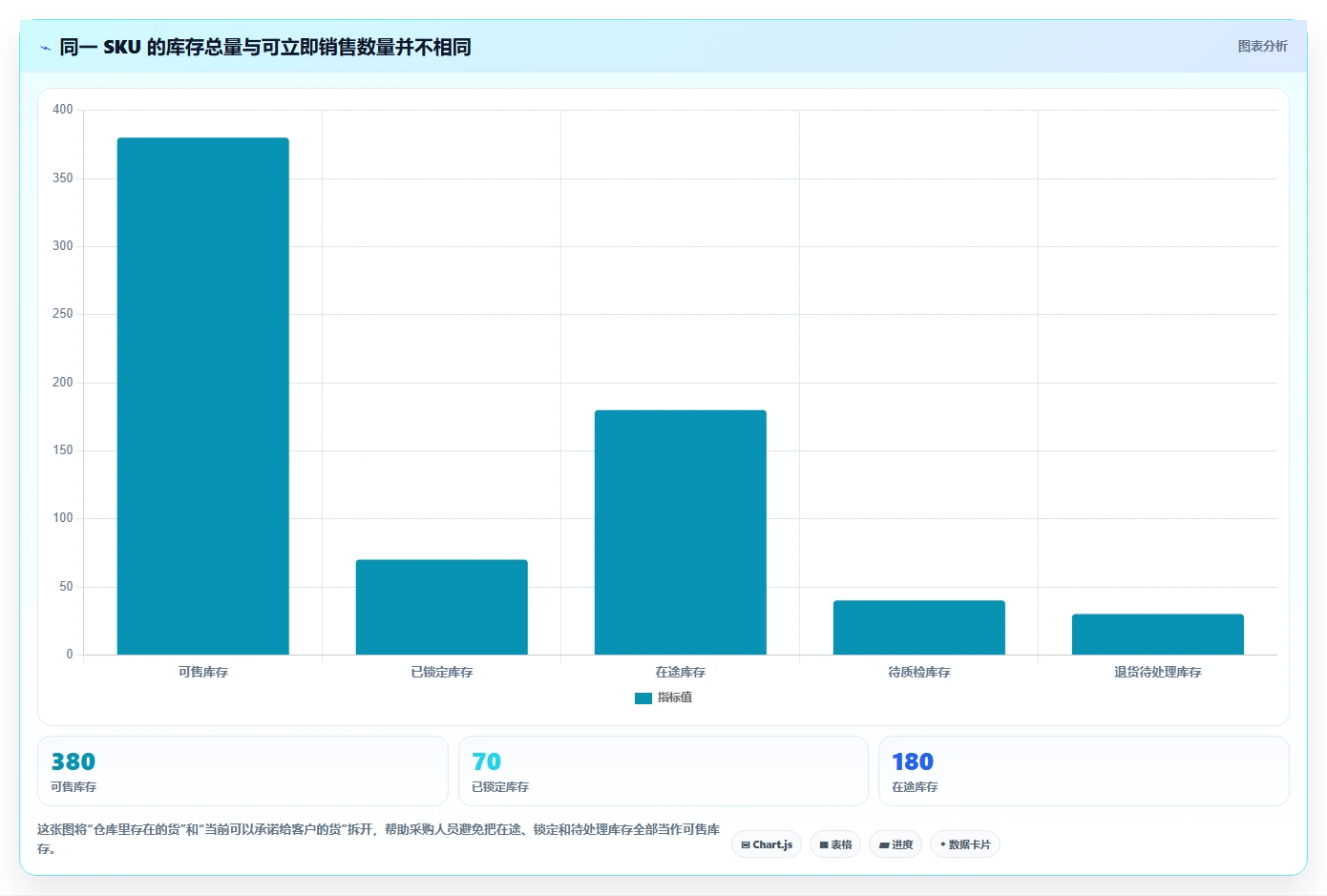This screenshot has height=896, width=1327.
Task: Click the 退货待处理库存 bar in the chart
Action: click(x=1158, y=635)
